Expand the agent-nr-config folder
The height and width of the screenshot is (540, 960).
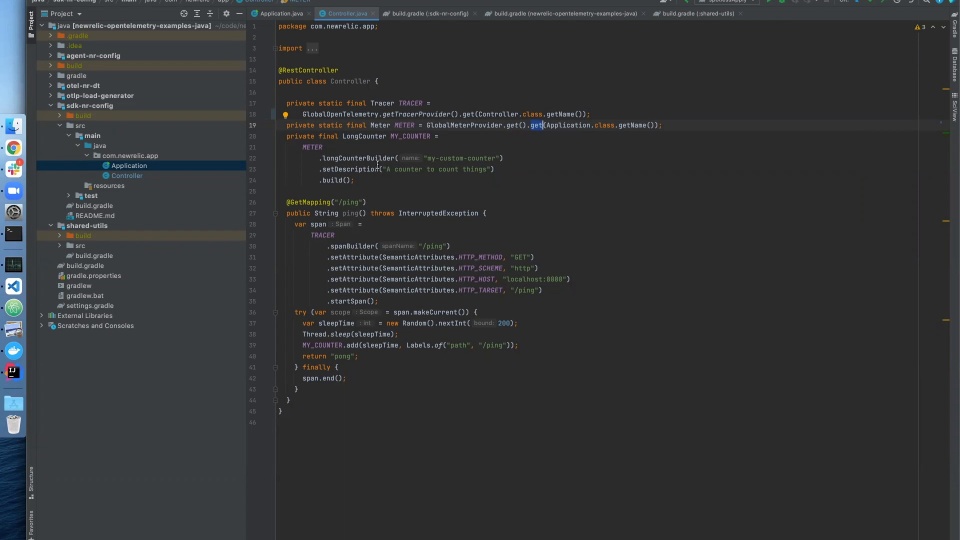[x=51, y=56]
